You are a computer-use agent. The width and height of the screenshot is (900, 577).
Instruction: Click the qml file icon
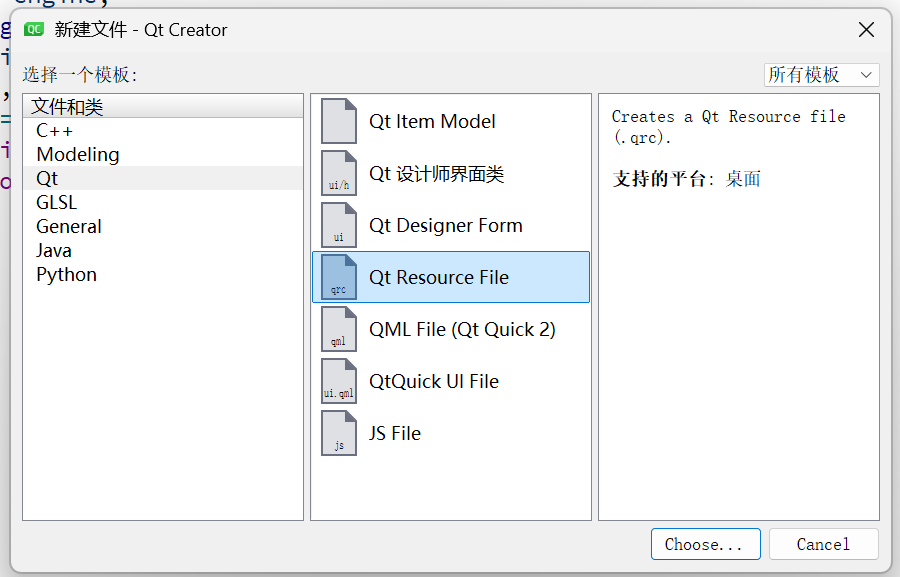[339, 329]
